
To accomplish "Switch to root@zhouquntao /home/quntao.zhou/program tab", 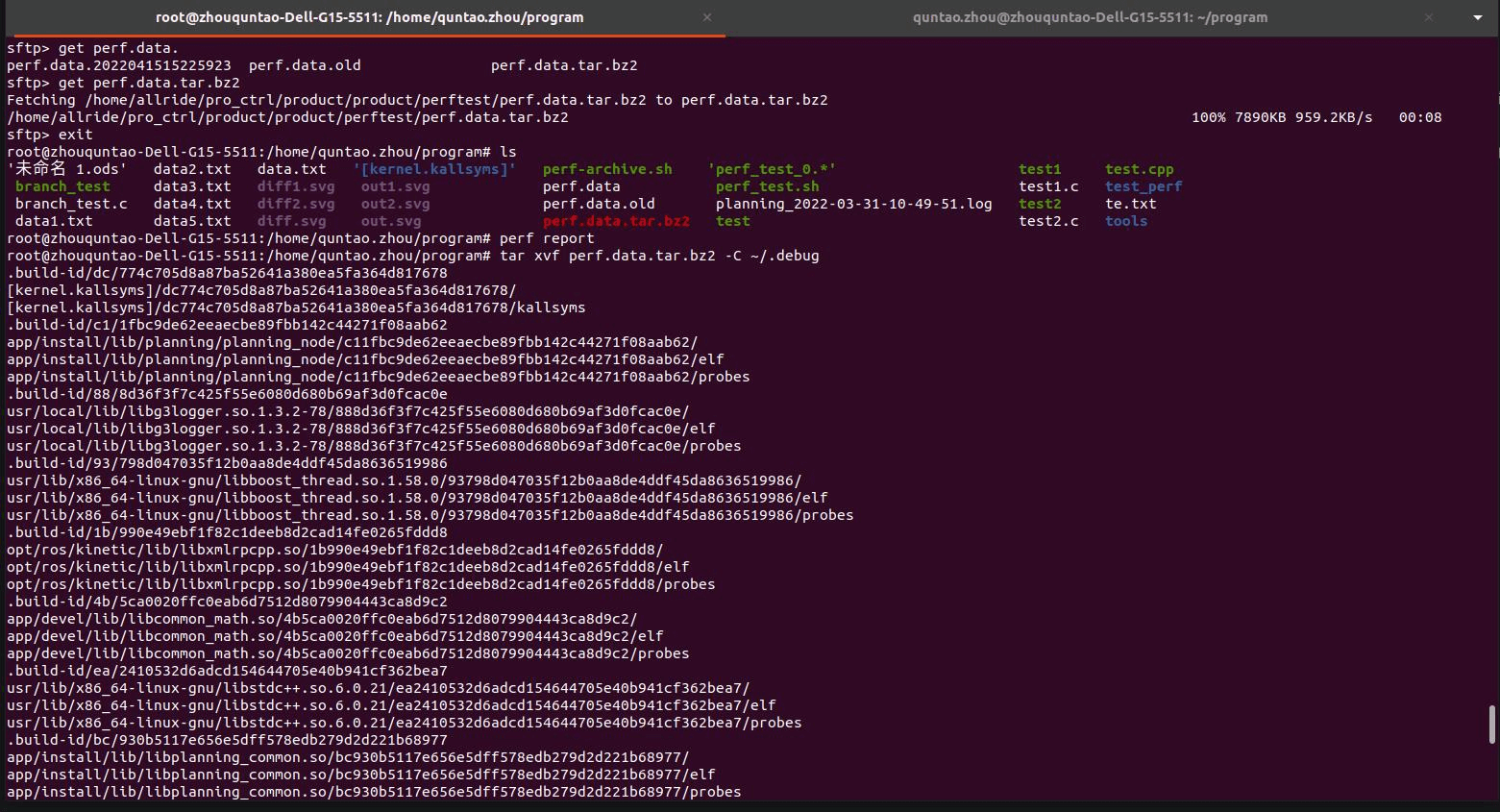I will pyautogui.click(x=370, y=17).
